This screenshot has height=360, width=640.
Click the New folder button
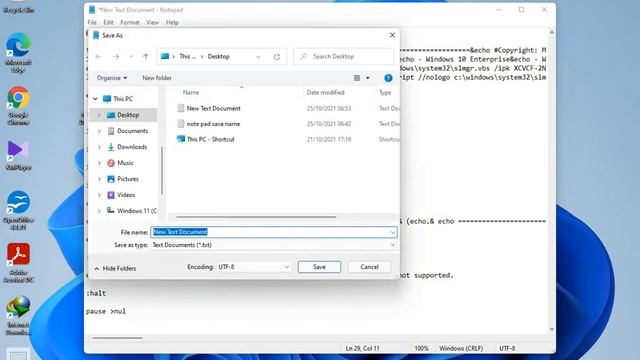[157, 78]
